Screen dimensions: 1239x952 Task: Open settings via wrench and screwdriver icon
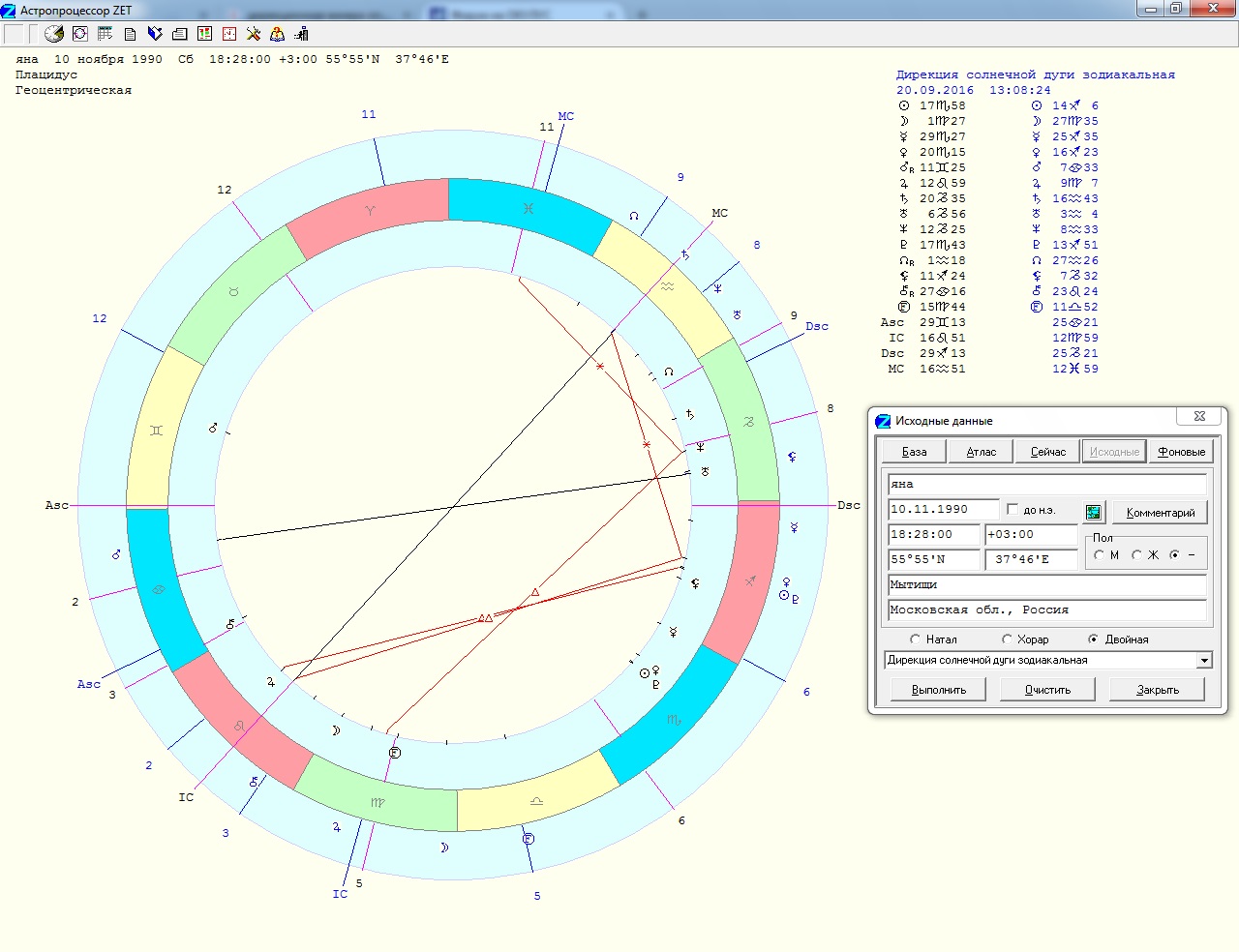point(254,34)
